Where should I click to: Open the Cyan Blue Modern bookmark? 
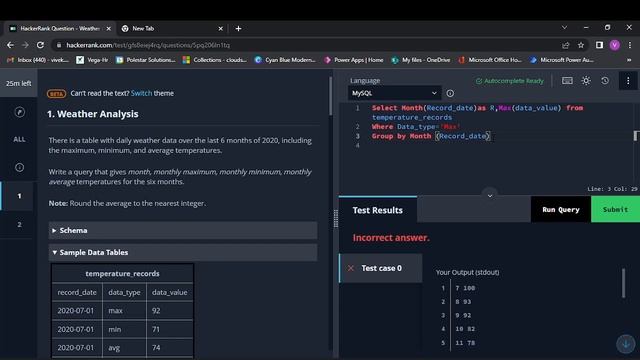[285, 60]
